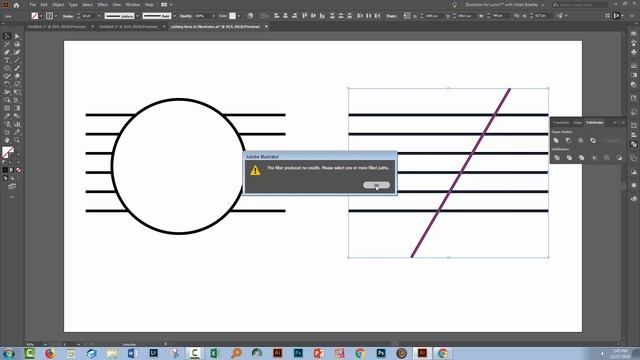Select the Column Graph tool
The height and width of the screenshot is (360, 640).
17,124
